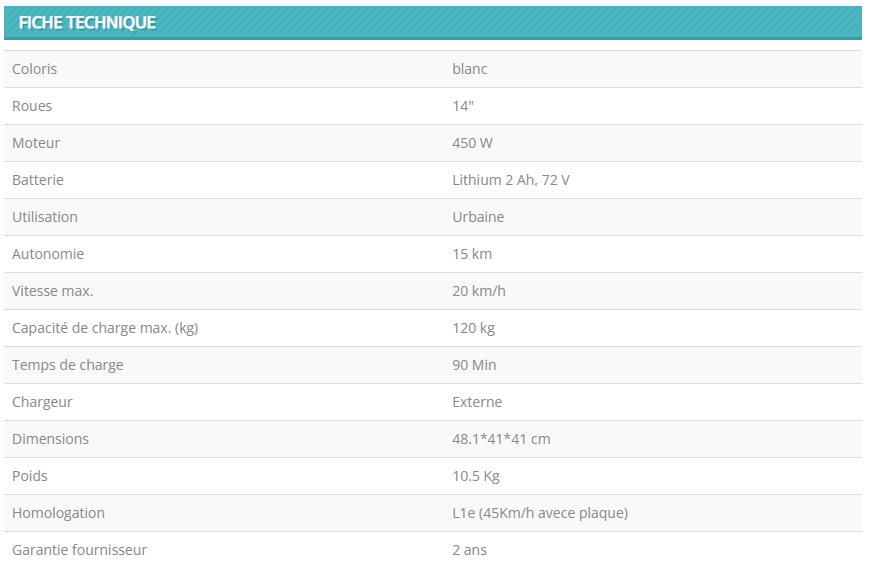Click the FICHE TECHNIQUE header

coord(87,23)
